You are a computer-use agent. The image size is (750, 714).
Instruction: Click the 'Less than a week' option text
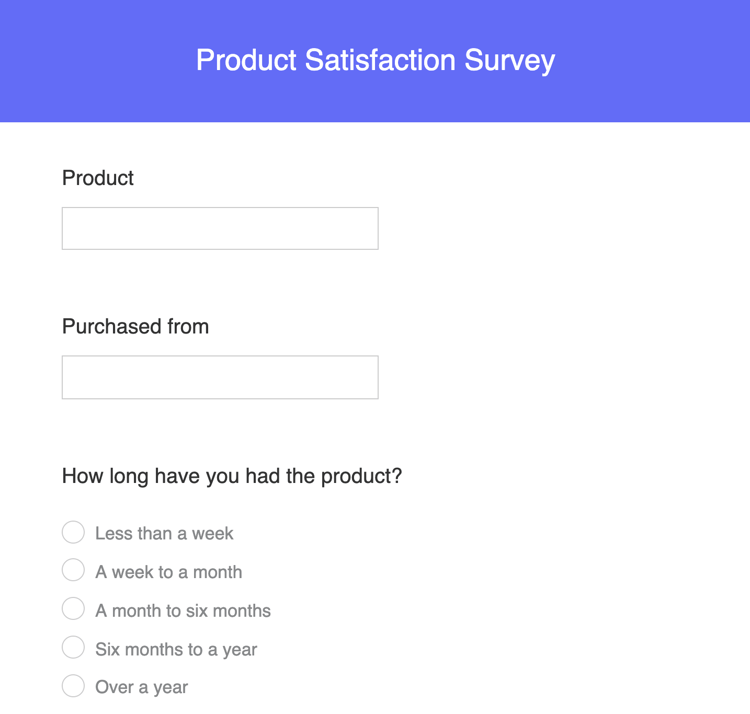tap(164, 533)
